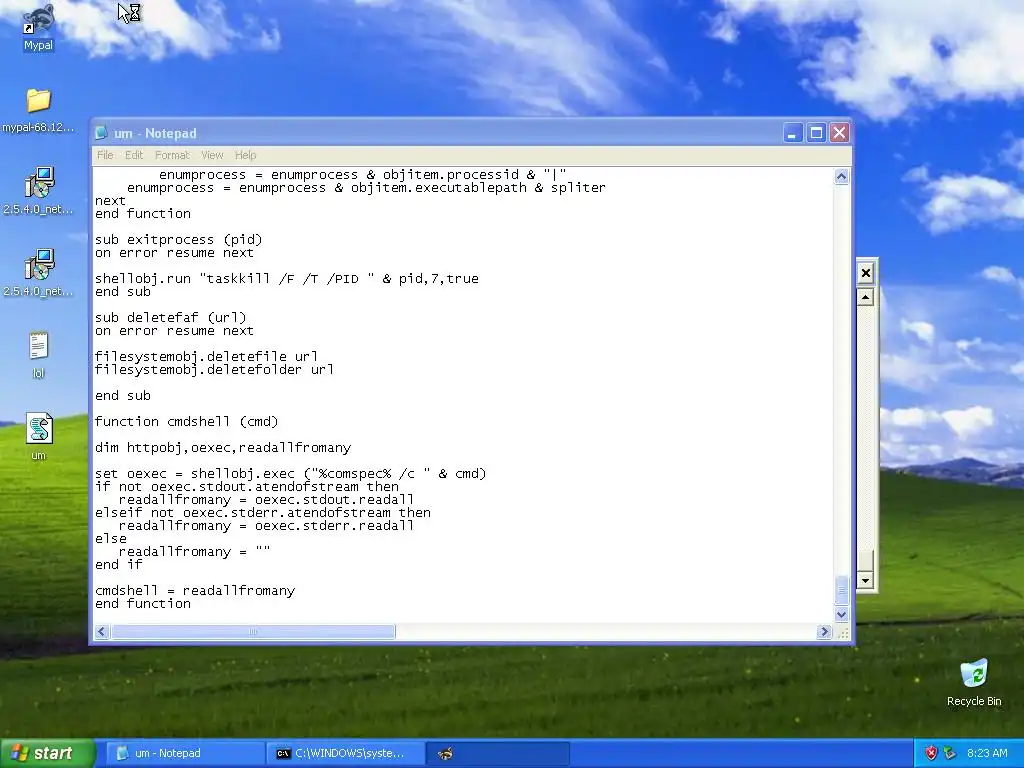Click the line 'dim httpobj,oexec,readallfromany'
The height and width of the screenshot is (768, 1024).
pos(223,447)
